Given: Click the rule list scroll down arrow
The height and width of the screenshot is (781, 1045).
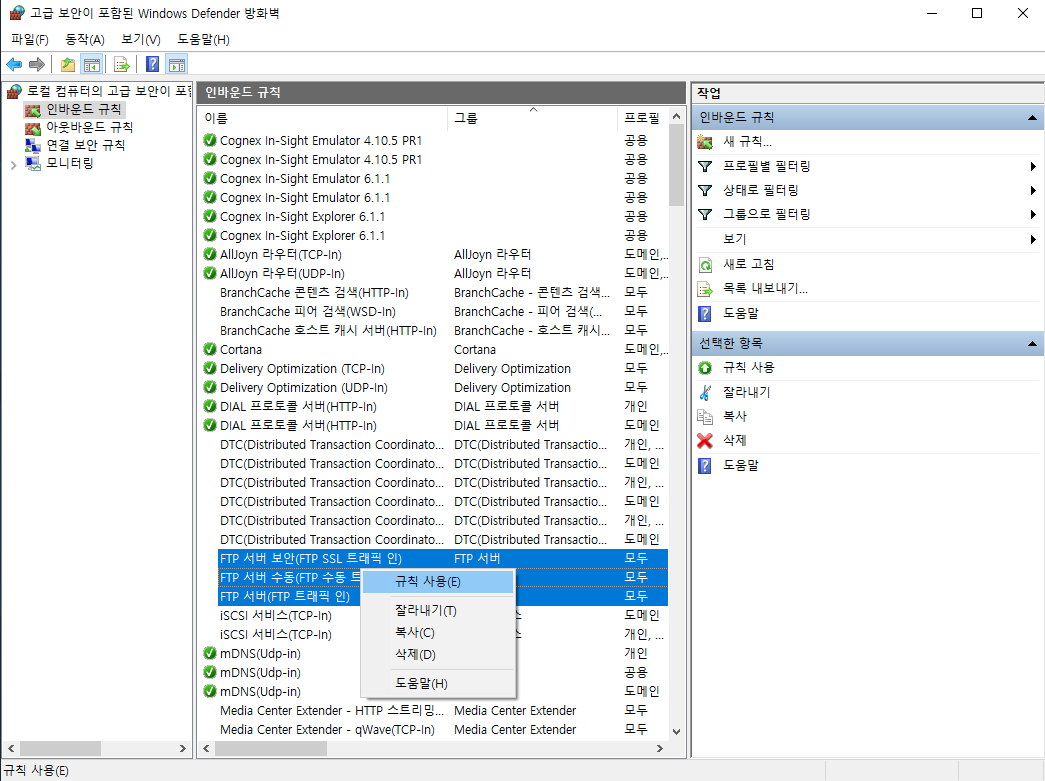Looking at the screenshot, I should [x=676, y=731].
